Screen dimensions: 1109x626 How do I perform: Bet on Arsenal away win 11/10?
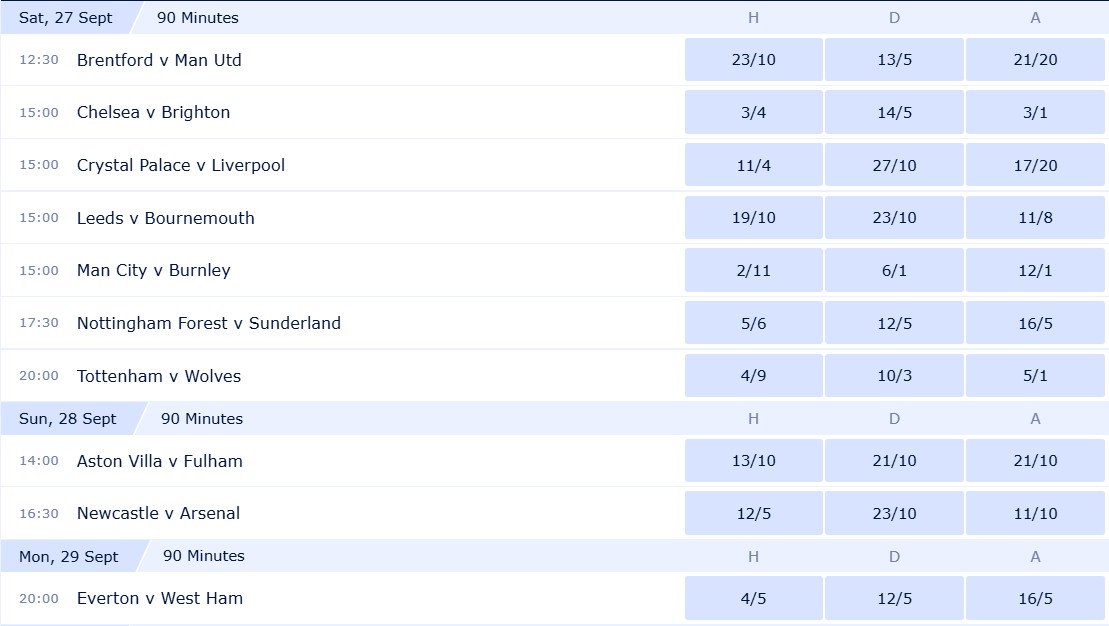(x=1035, y=514)
